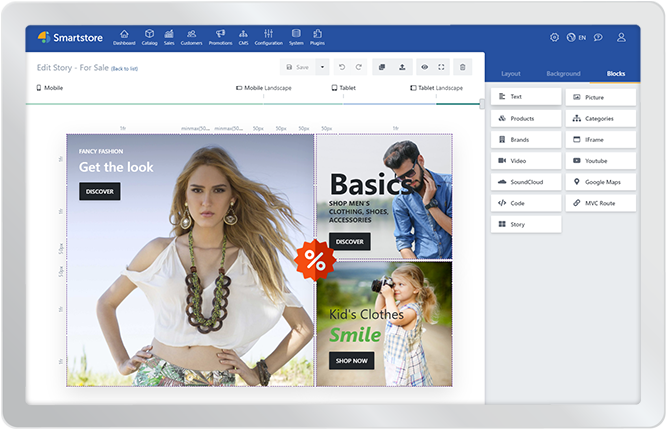This screenshot has height=430, width=666.
Task: Click the Smartstore logo
Action: coord(70,37)
